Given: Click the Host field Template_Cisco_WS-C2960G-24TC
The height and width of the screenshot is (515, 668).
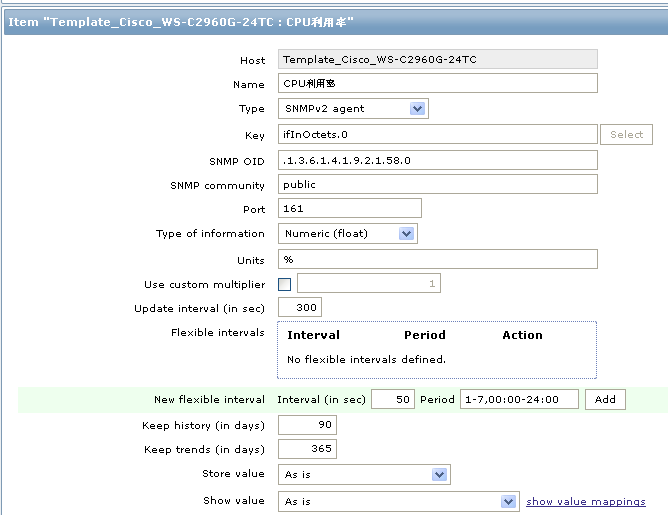Looking at the screenshot, I should (x=438, y=59).
